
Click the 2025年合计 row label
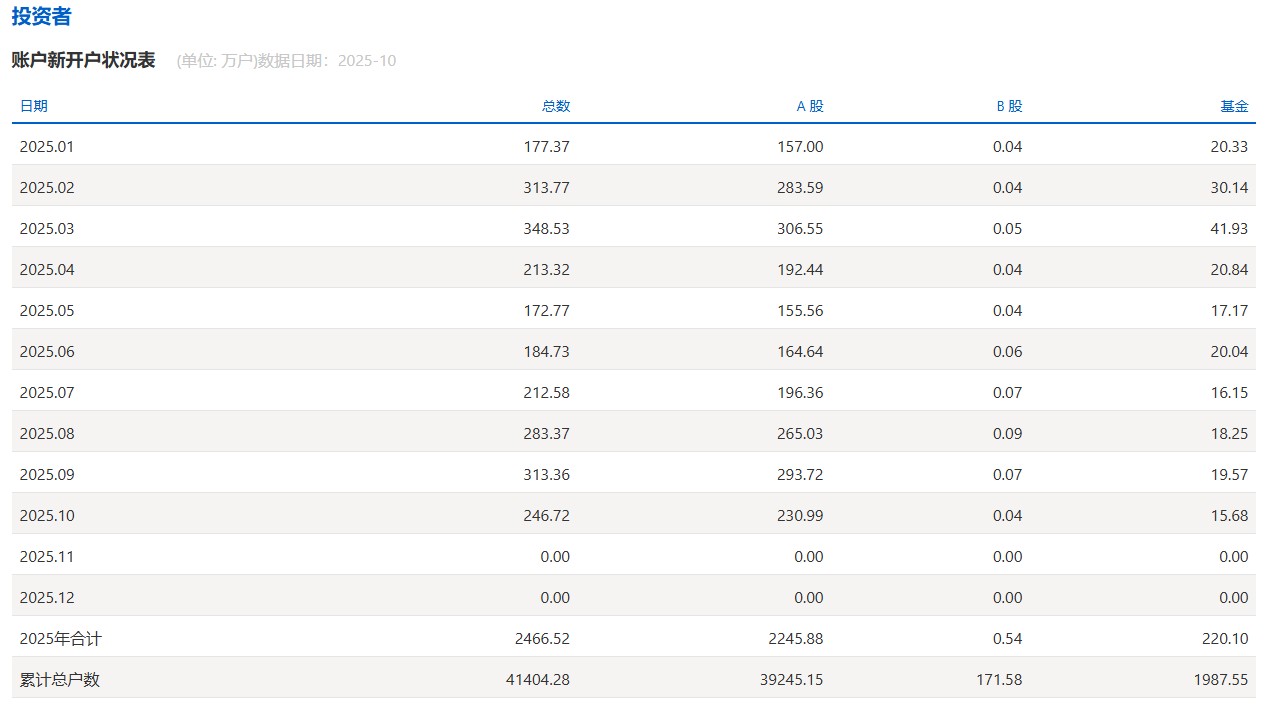pos(60,639)
